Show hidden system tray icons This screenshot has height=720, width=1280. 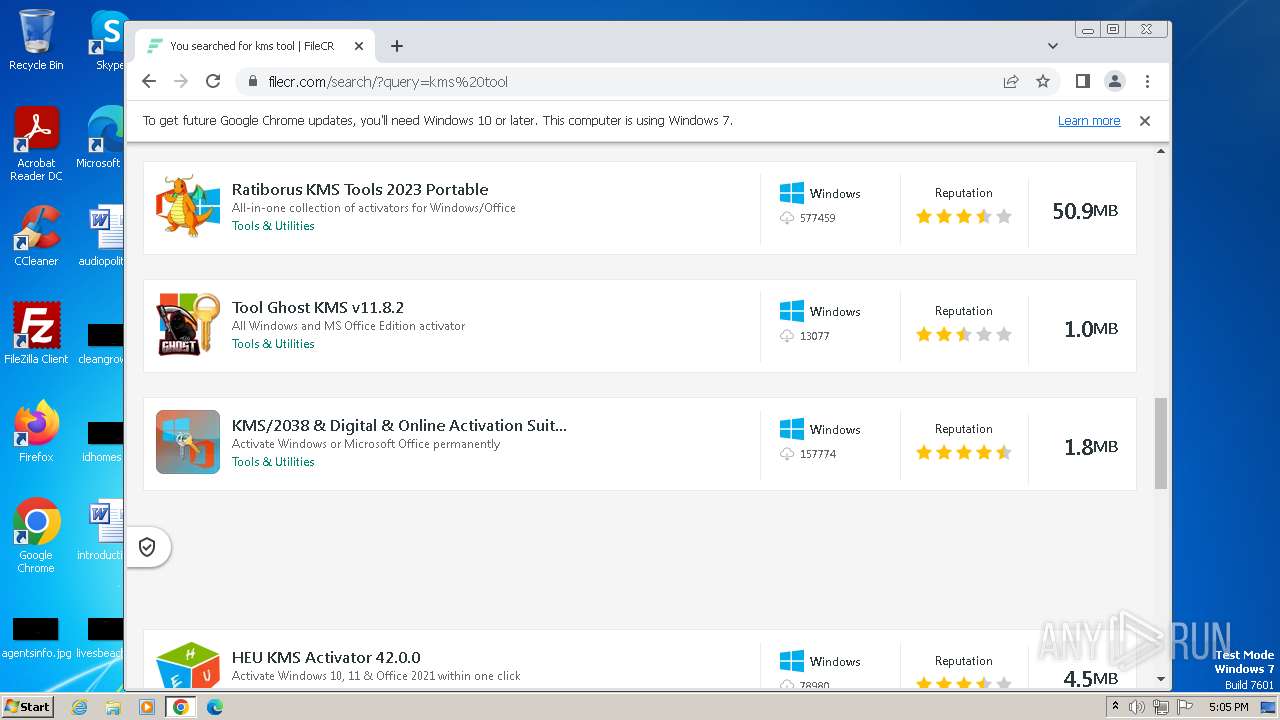[x=1115, y=707]
